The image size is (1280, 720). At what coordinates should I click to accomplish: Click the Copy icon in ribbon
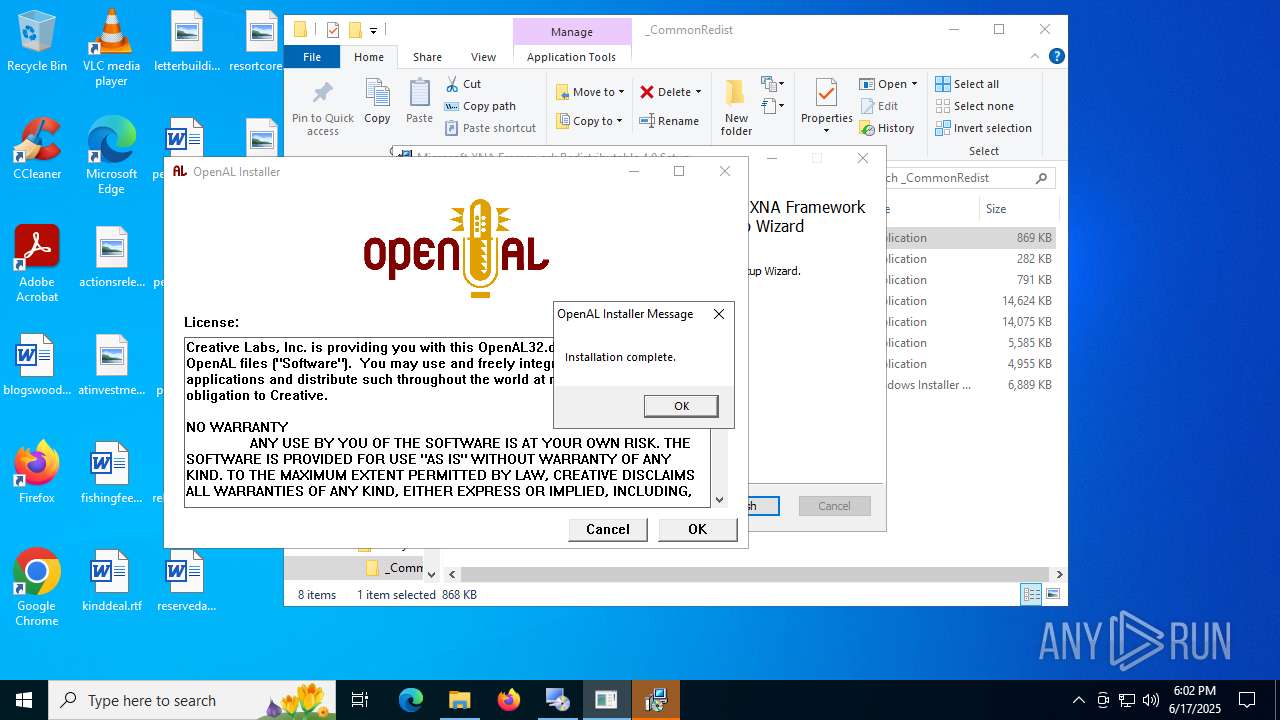(377, 93)
